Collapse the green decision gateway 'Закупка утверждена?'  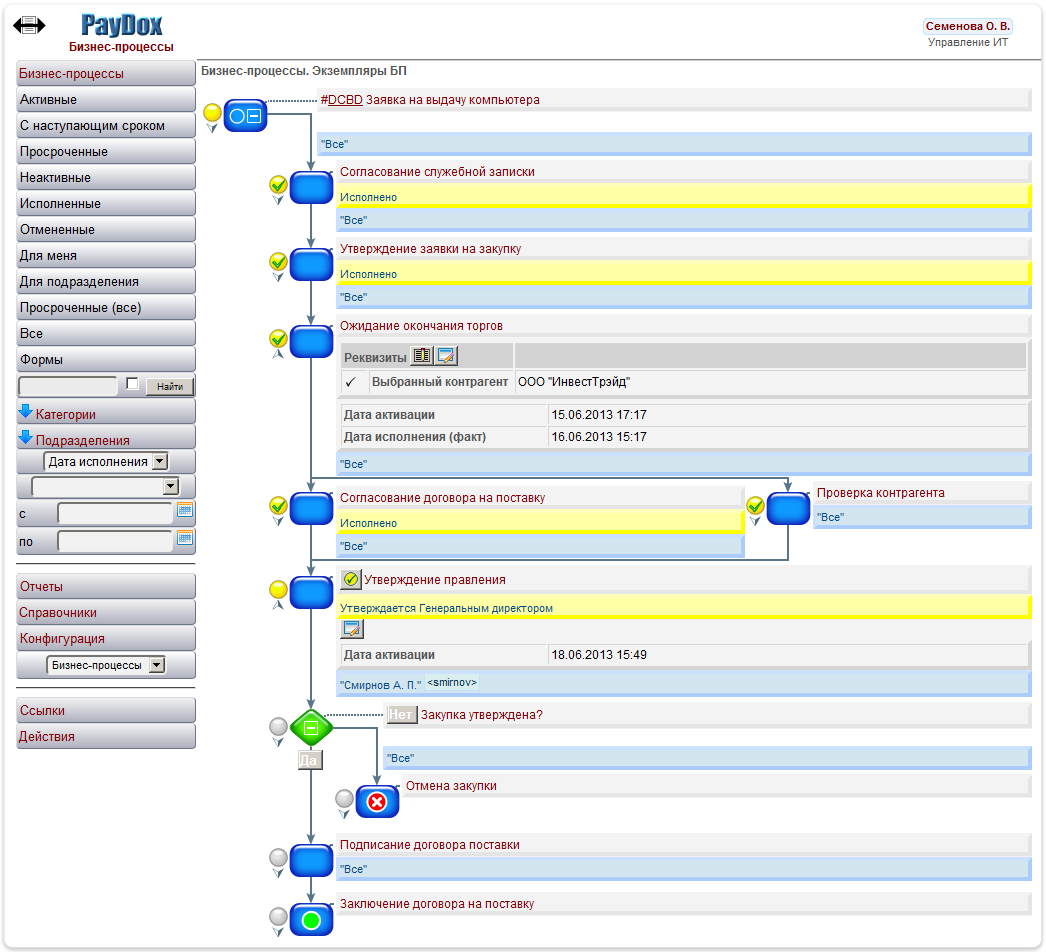click(311, 728)
